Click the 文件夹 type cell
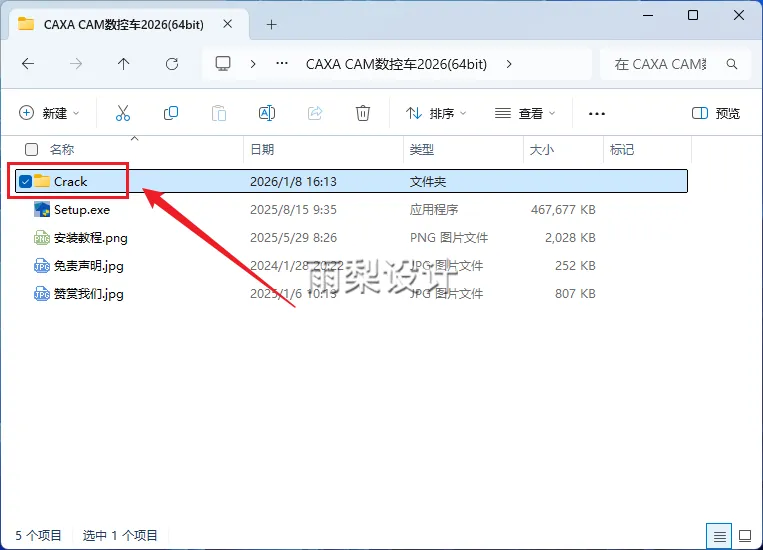This screenshot has height=550, width=763. (428, 182)
